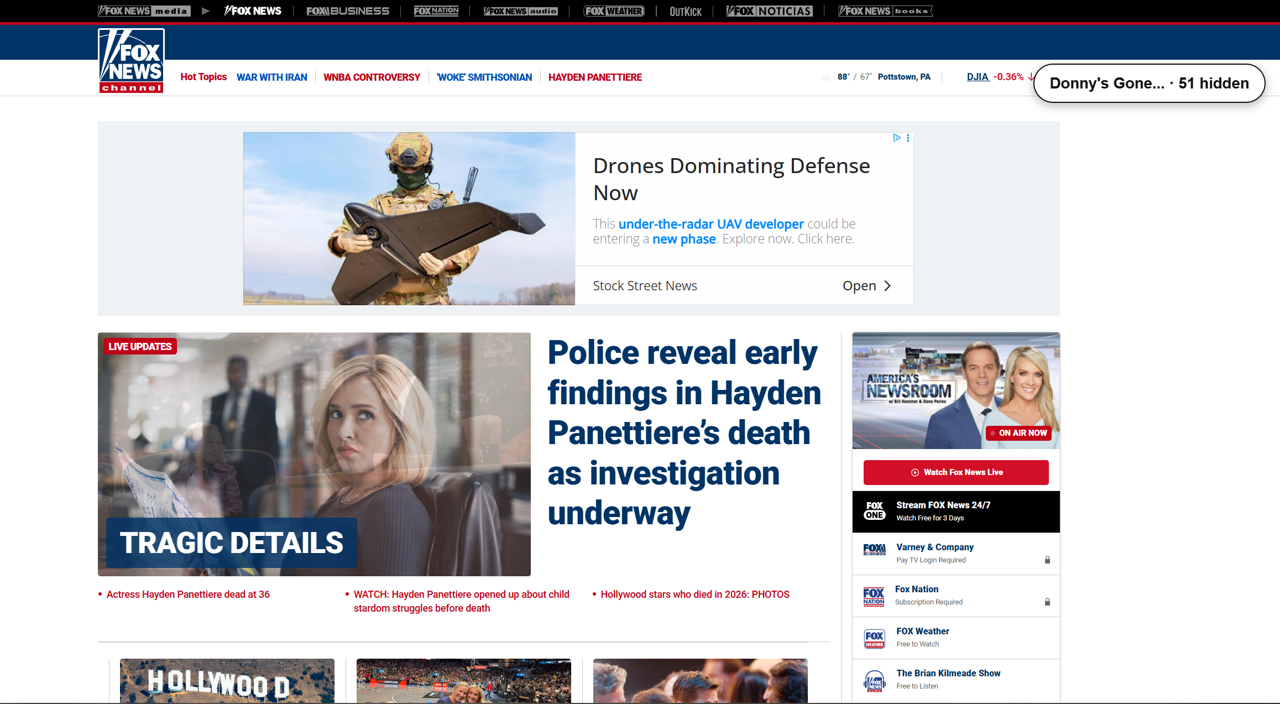1280x704 pixels.
Task: Click the basketball arena story thumbnail
Action: click(463, 680)
